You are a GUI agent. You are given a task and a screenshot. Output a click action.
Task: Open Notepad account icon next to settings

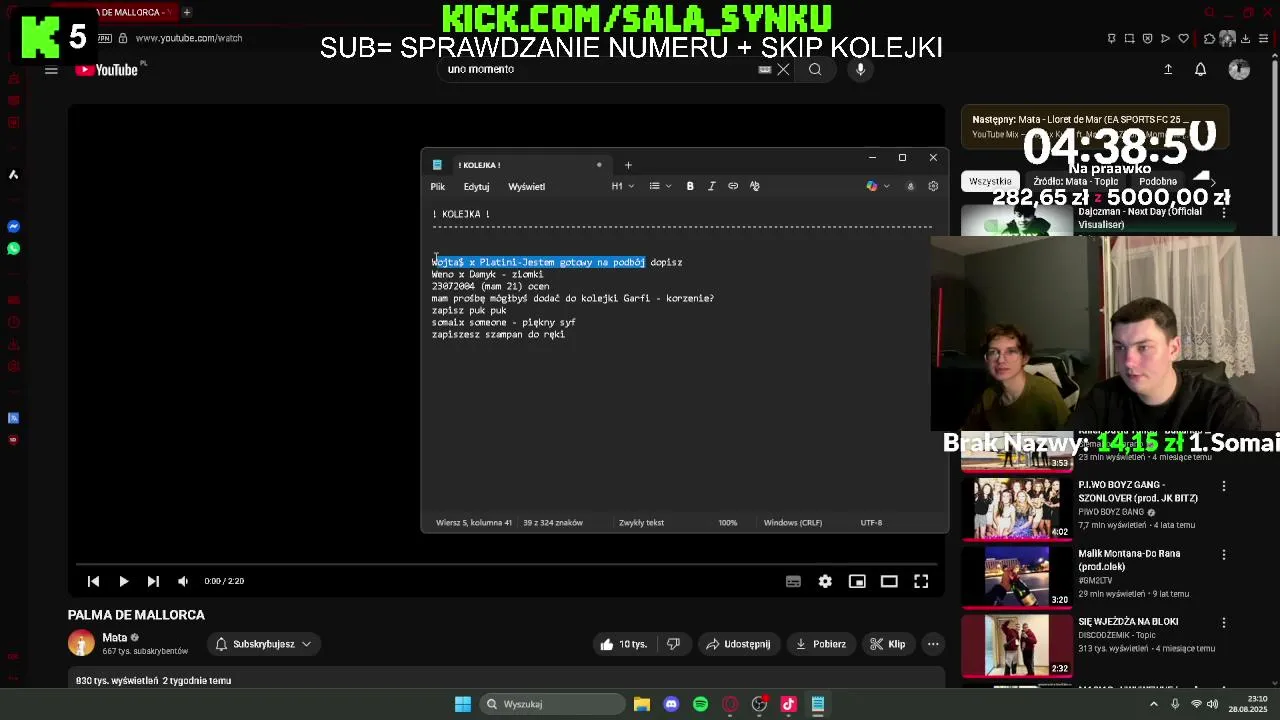tap(910, 186)
